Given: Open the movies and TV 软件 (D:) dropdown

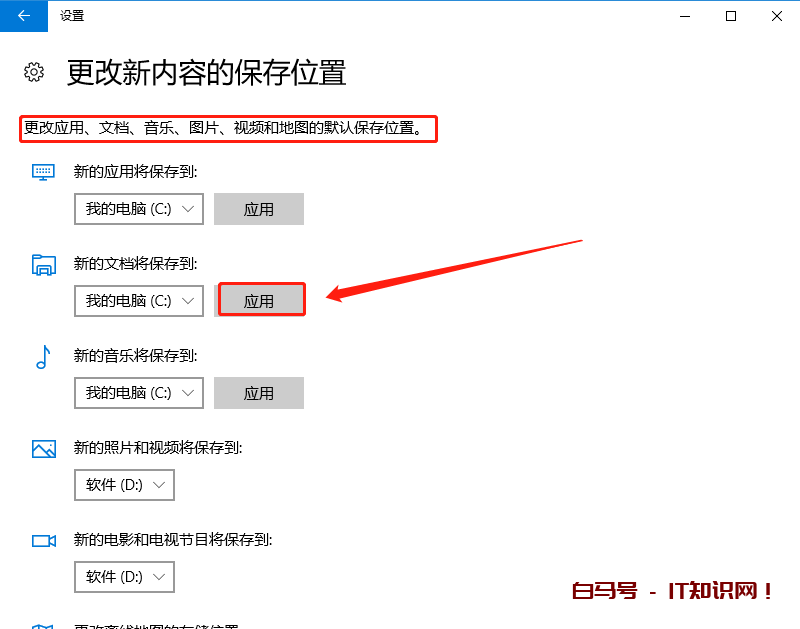Looking at the screenshot, I should click(125, 577).
